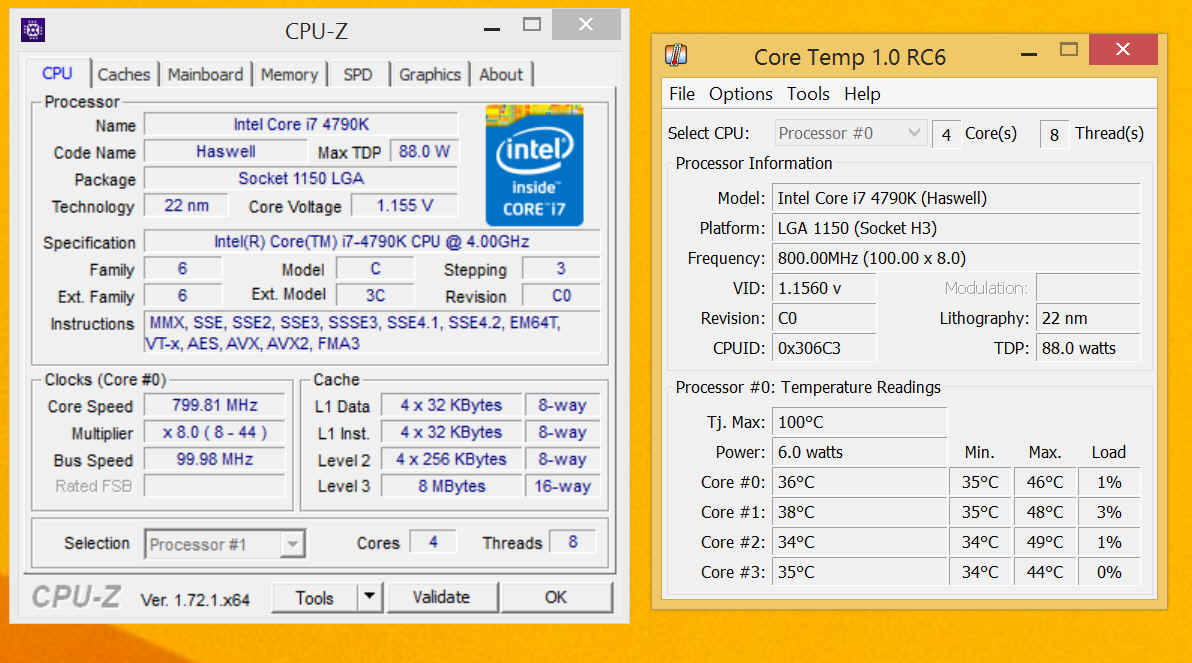Select the Memory tab in CPU-Z
The image size is (1192, 663).
pos(289,75)
